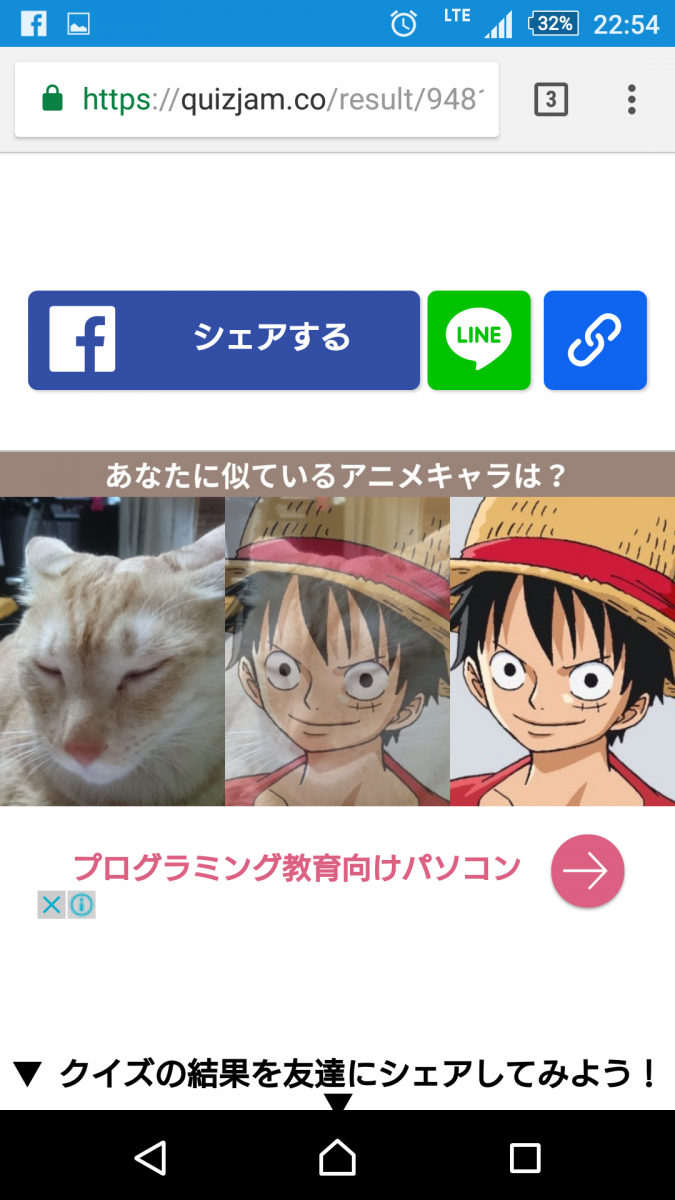This screenshot has width=675, height=1200.
Task: Tap the pink arrow ad button
Action: pyautogui.click(x=588, y=871)
